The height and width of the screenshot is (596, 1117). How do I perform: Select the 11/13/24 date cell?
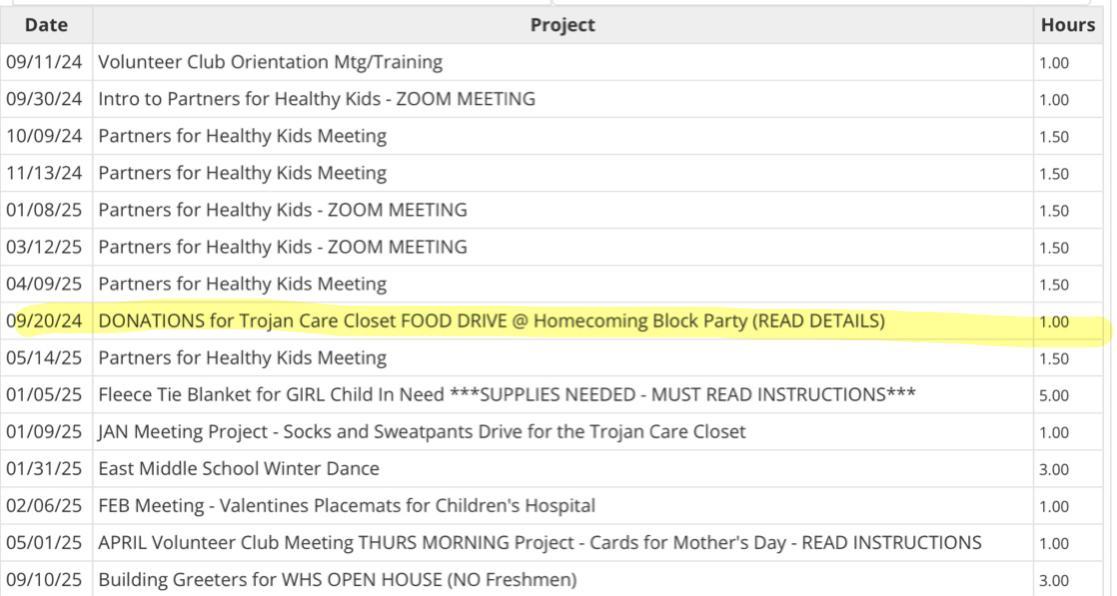pyautogui.click(x=45, y=173)
